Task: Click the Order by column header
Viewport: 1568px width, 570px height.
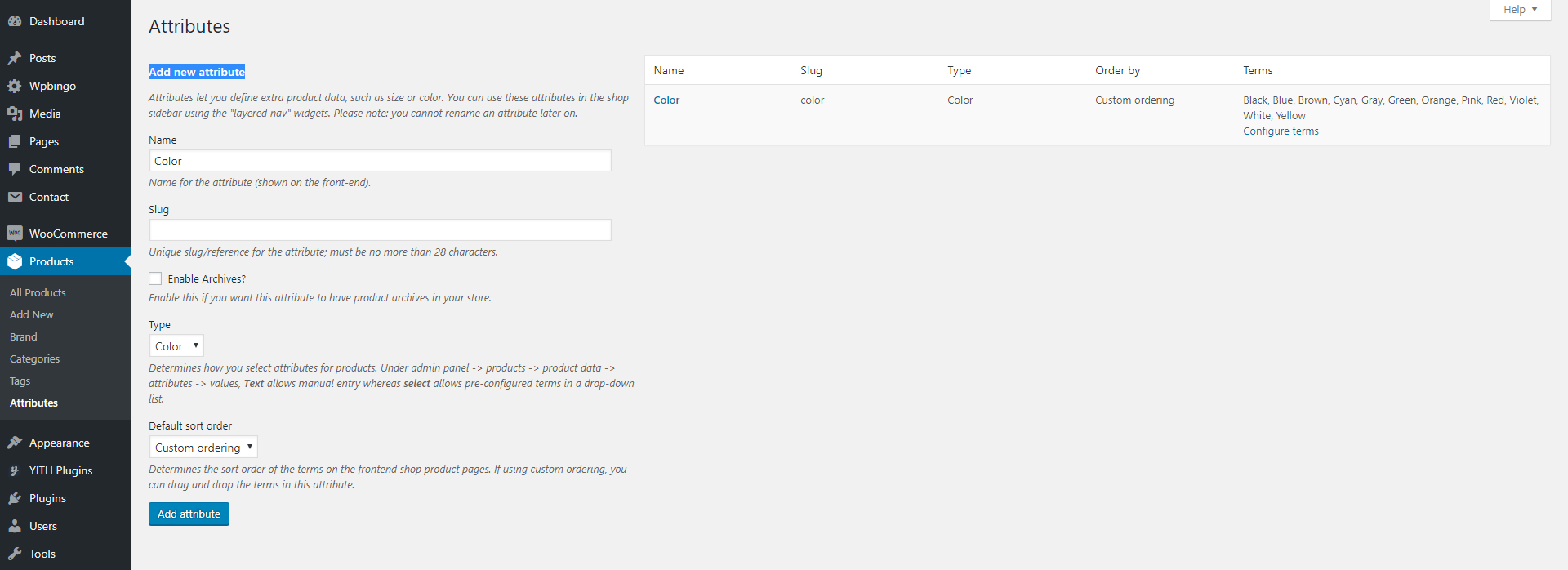Action: 1117,70
